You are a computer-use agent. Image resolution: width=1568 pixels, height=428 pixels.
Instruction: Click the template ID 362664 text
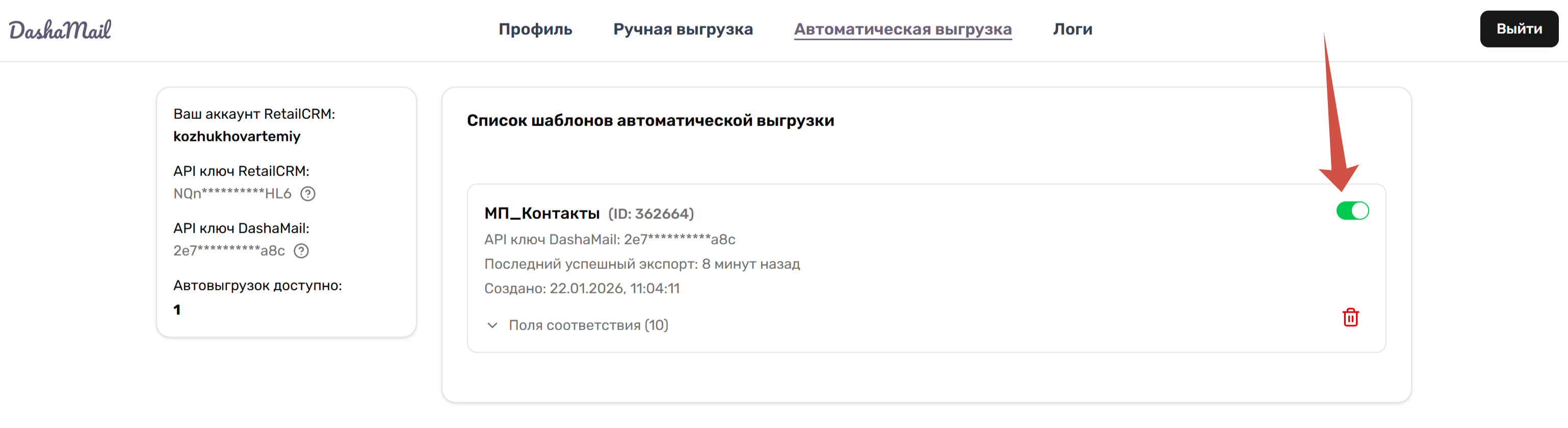pos(650,214)
